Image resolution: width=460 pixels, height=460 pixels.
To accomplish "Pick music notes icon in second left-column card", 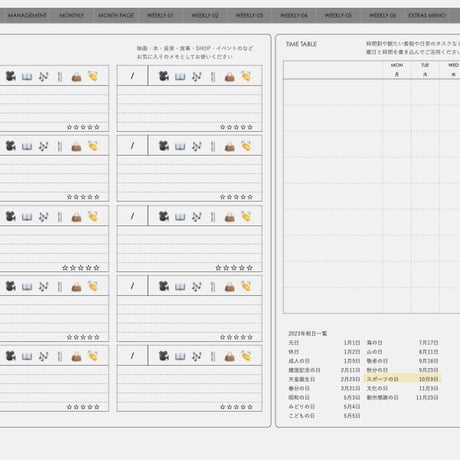I will pyautogui.click(x=43, y=146).
